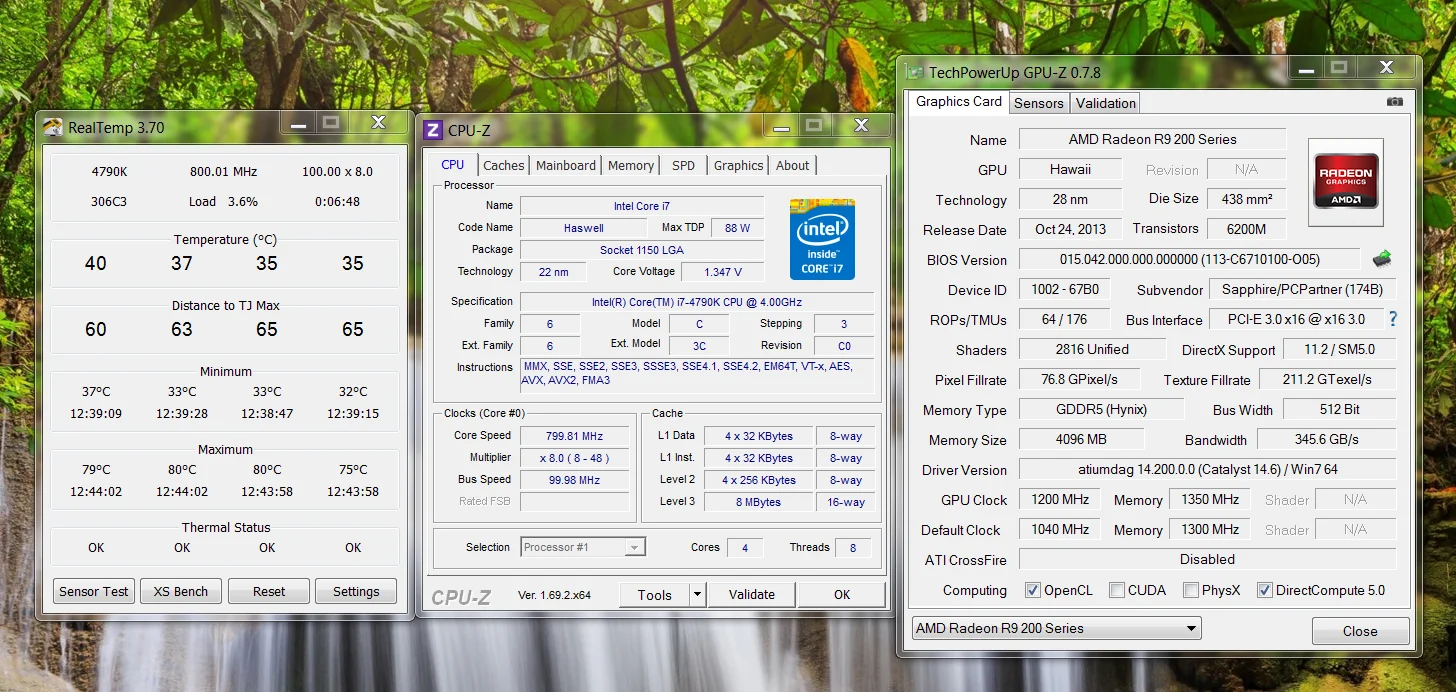The width and height of the screenshot is (1456, 692).
Task: Open the Tools dropdown arrow in CPU-Z
Action: tap(698, 595)
